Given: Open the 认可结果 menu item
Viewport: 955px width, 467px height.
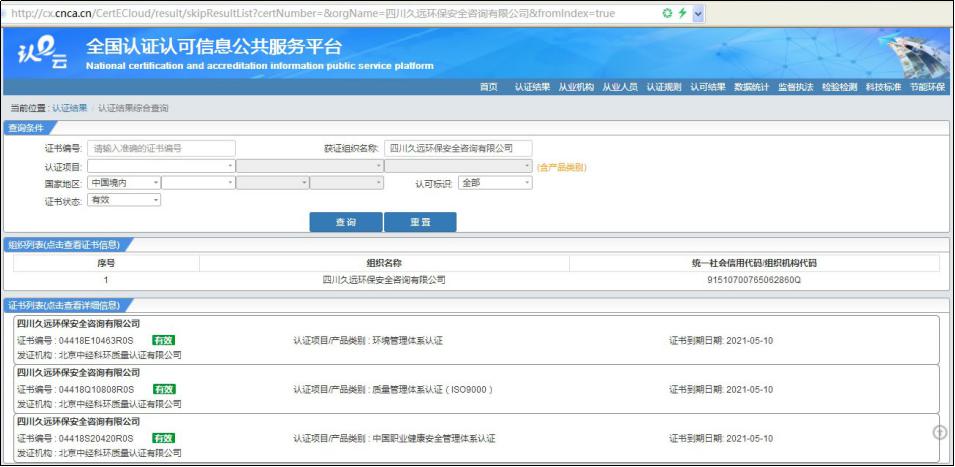Looking at the screenshot, I should click(x=708, y=87).
